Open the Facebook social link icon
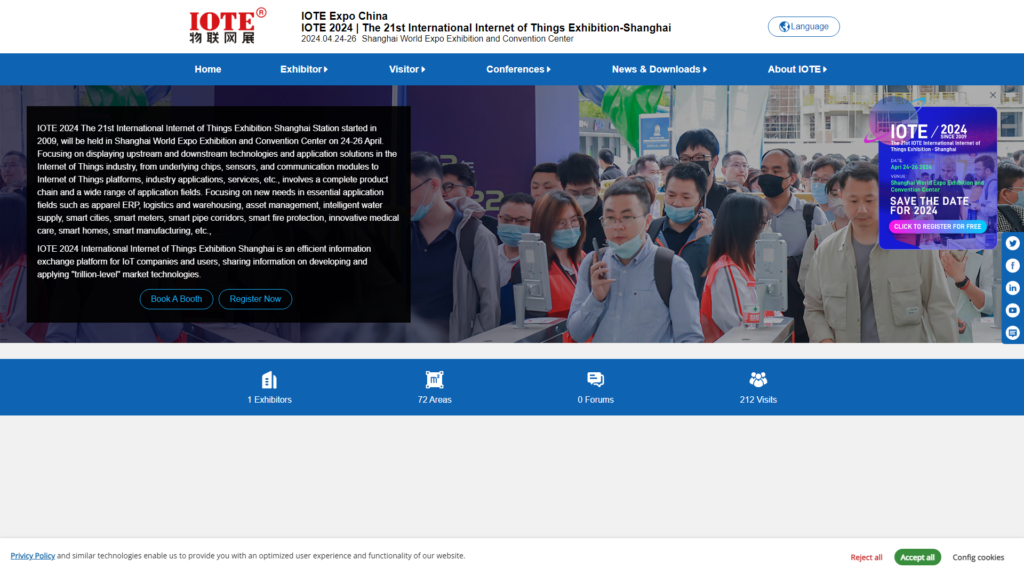This screenshot has height=576, width=1024. point(1012,266)
